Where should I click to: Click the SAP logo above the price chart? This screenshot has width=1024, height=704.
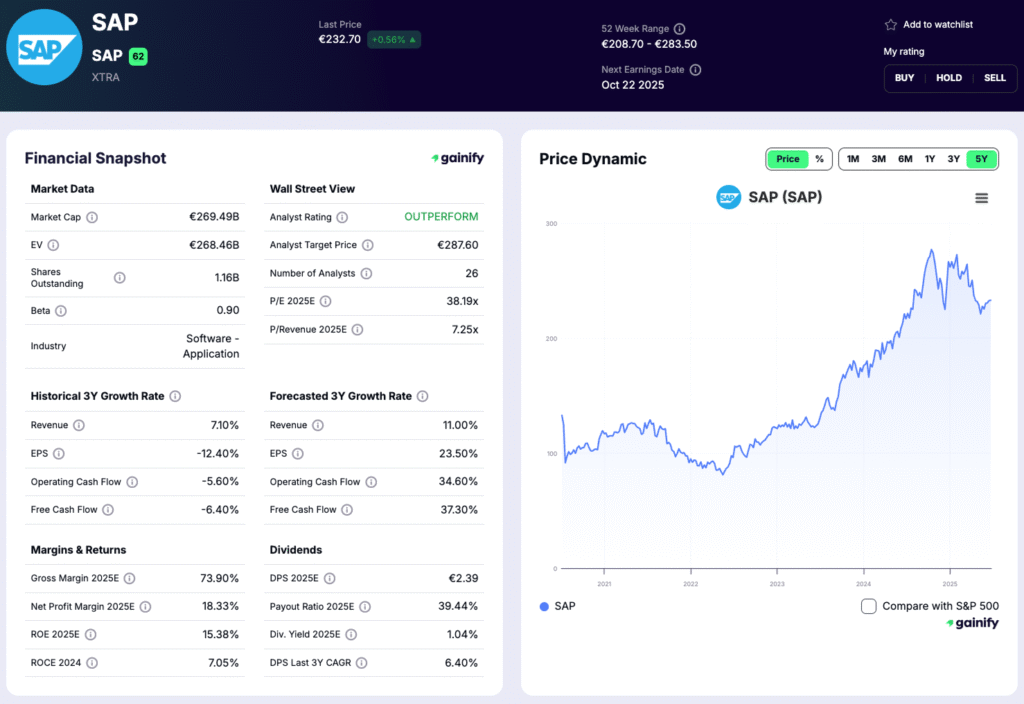(728, 197)
